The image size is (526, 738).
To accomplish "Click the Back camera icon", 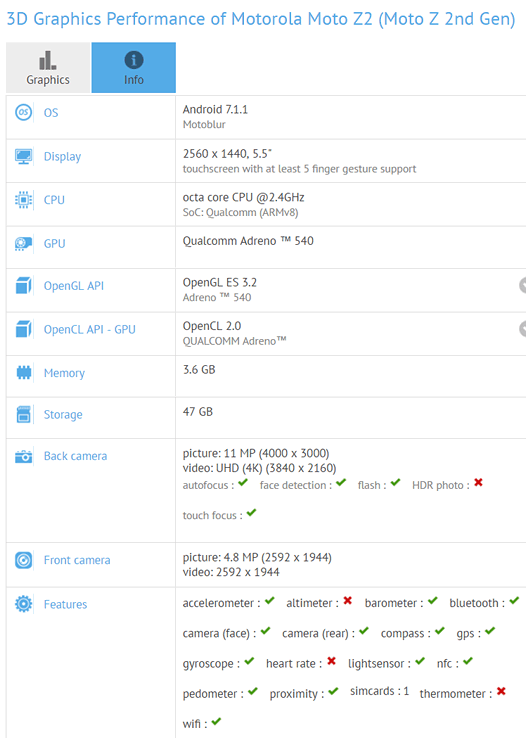I will (x=24, y=456).
